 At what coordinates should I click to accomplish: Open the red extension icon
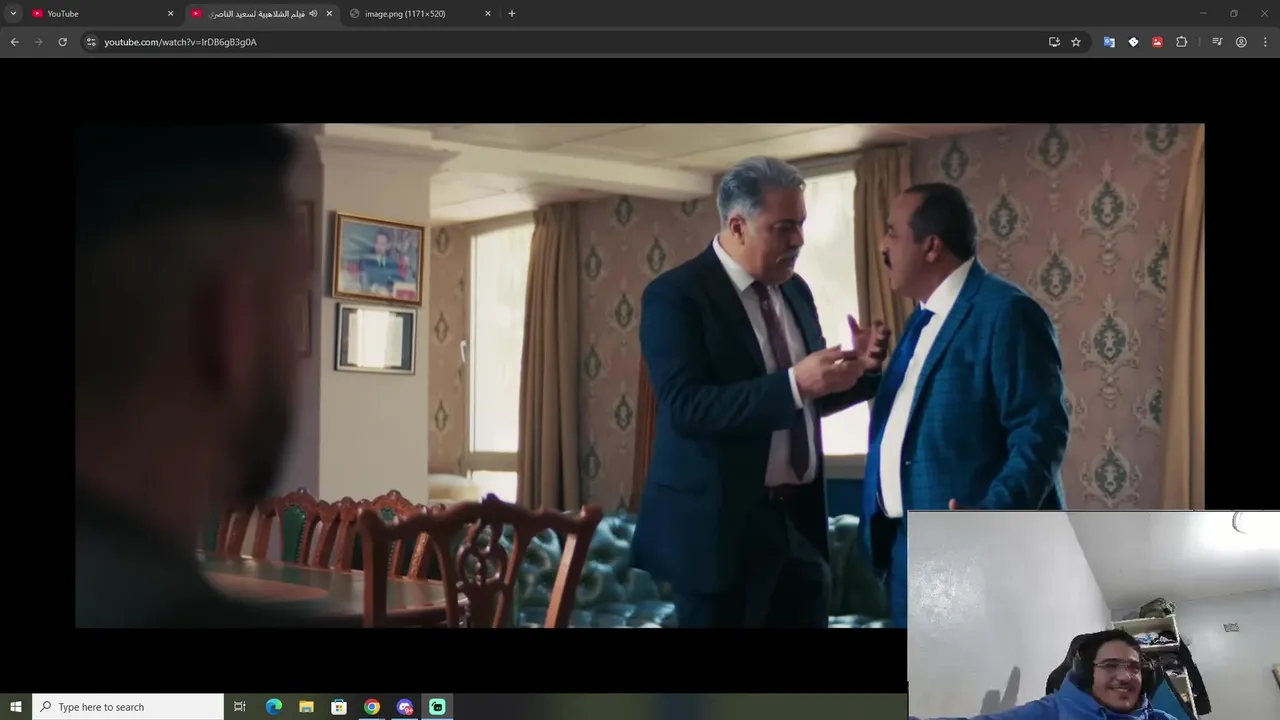click(1157, 42)
